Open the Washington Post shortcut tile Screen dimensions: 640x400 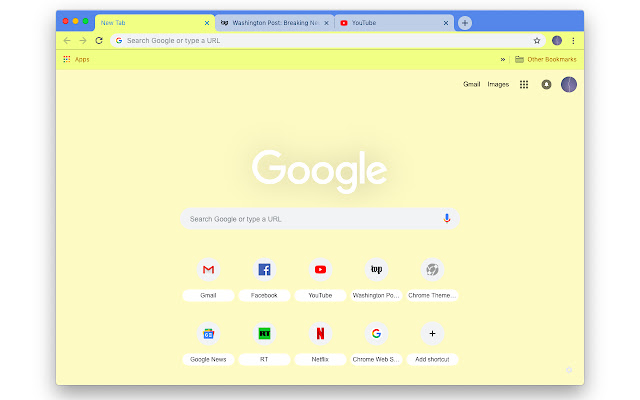pyautogui.click(x=376, y=280)
